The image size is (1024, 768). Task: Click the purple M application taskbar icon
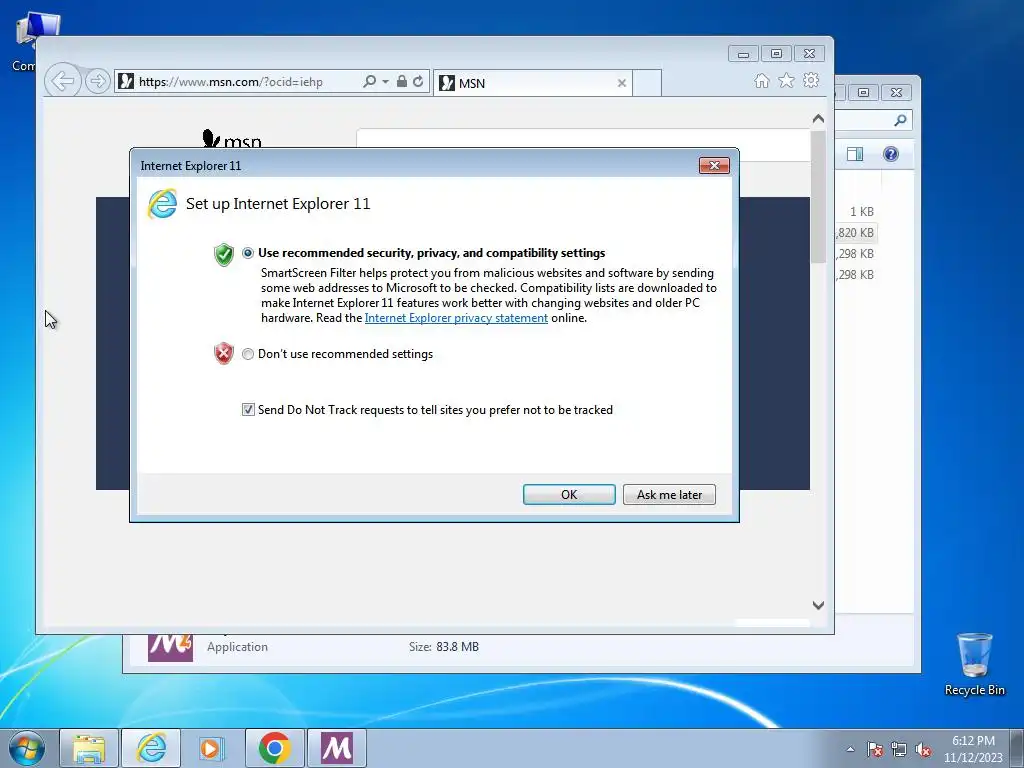pyautogui.click(x=337, y=748)
